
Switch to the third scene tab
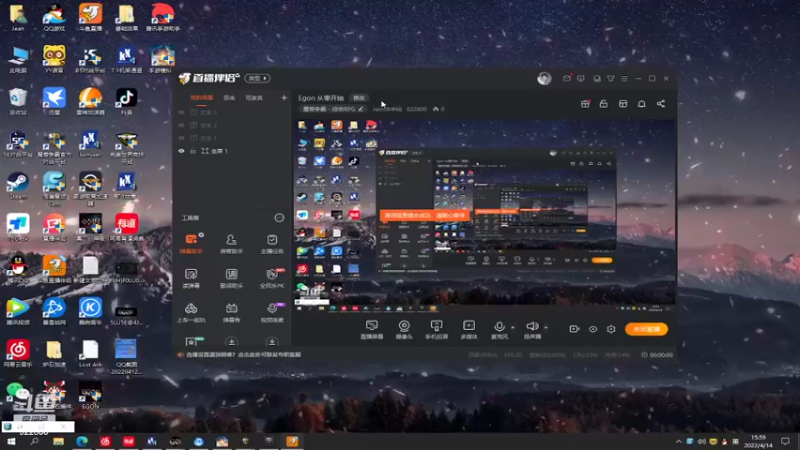point(254,97)
